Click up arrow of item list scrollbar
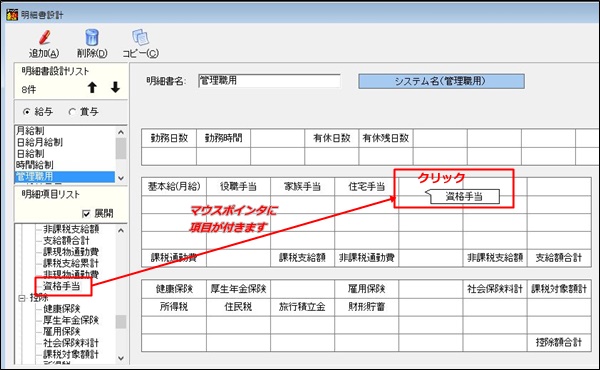The height and width of the screenshot is (370, 600). coord(121,230)
